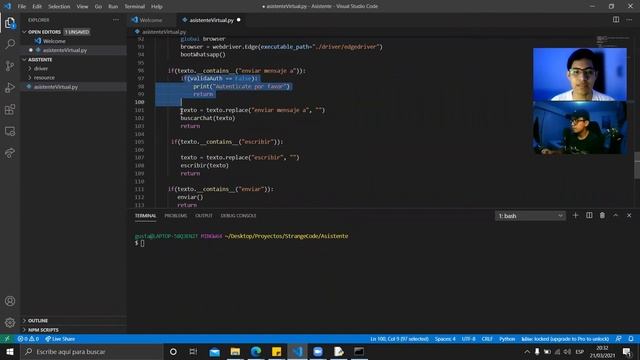Select the Terminal panel tab
This screenshot has width=640, height=360.
tap(146, 216)
